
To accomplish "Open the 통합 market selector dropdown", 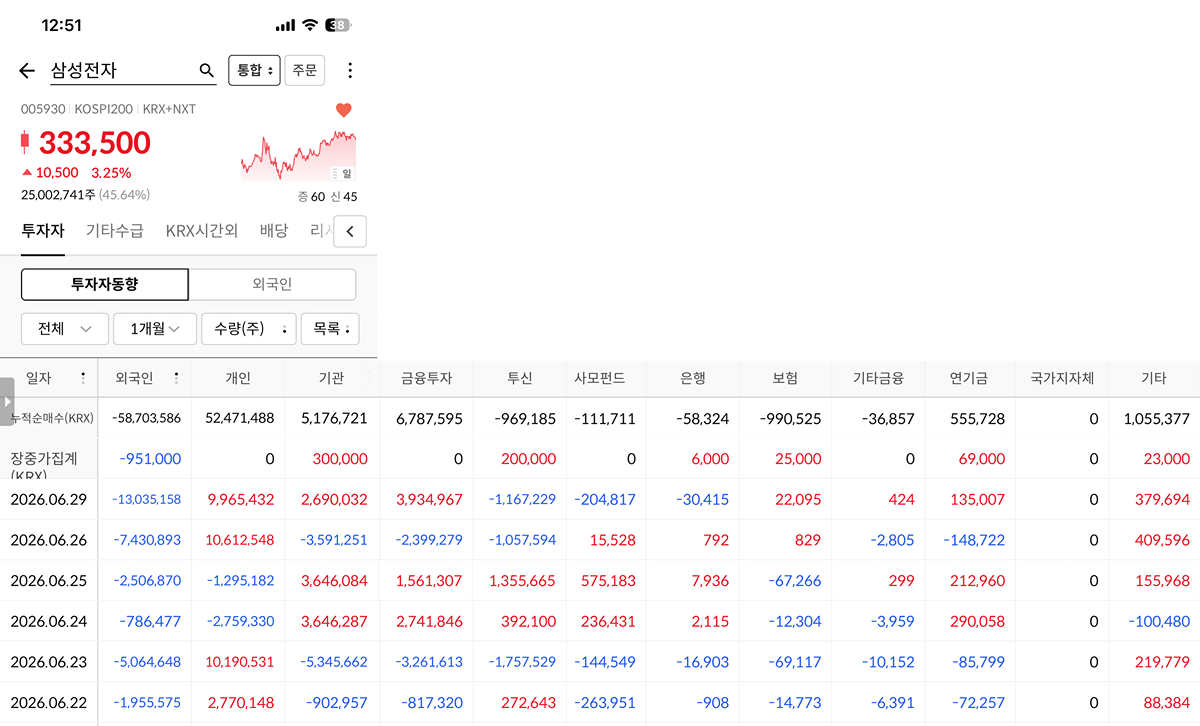I will 254,70.
